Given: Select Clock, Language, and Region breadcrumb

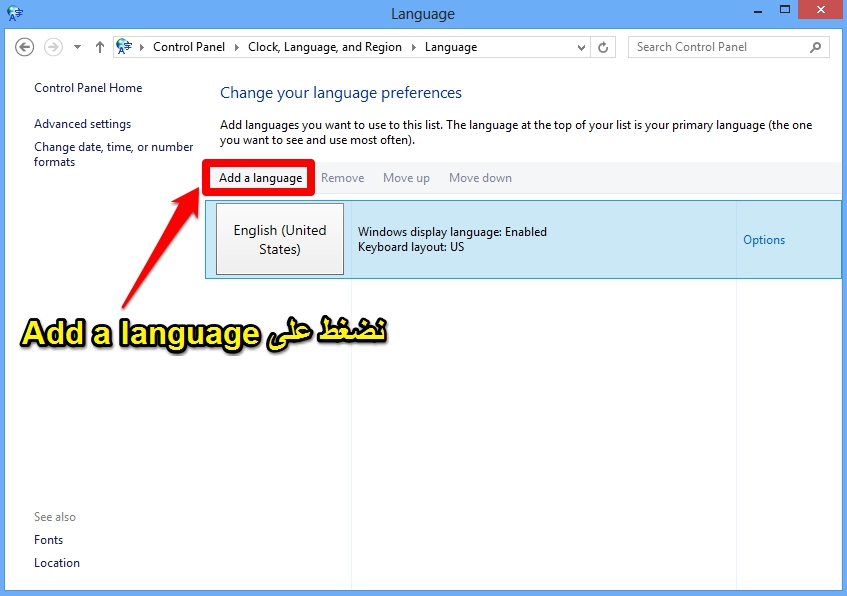Looking at the screenshot, I should click(x=325, y=47).
